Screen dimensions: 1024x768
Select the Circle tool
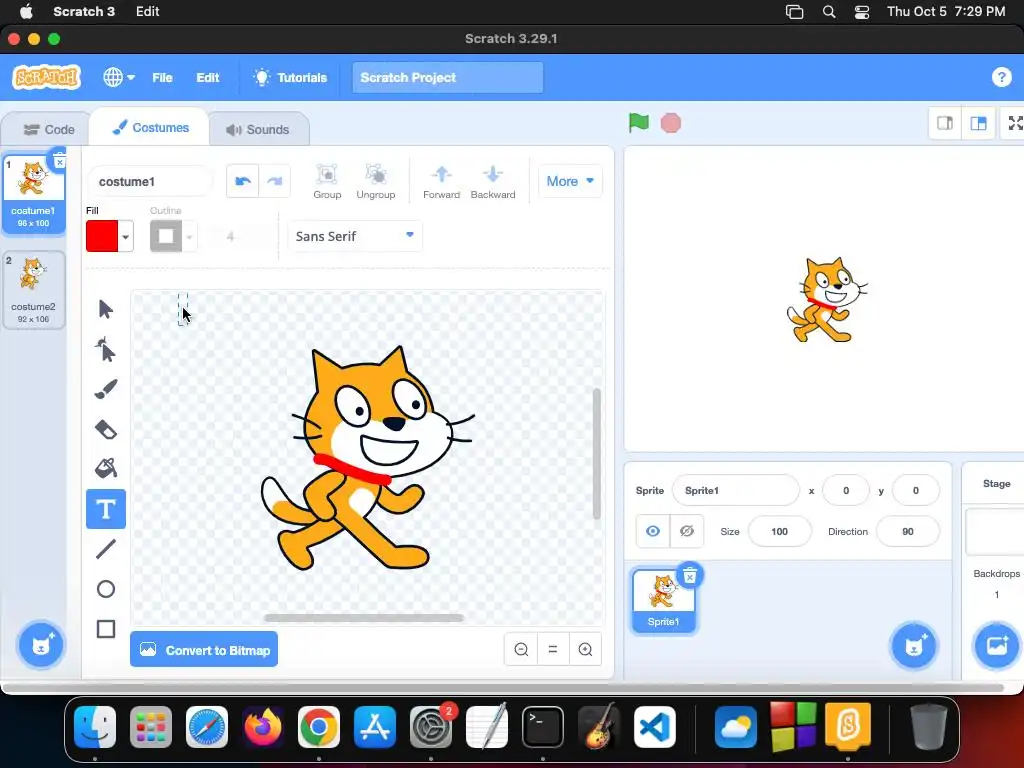tap(106, 589)
